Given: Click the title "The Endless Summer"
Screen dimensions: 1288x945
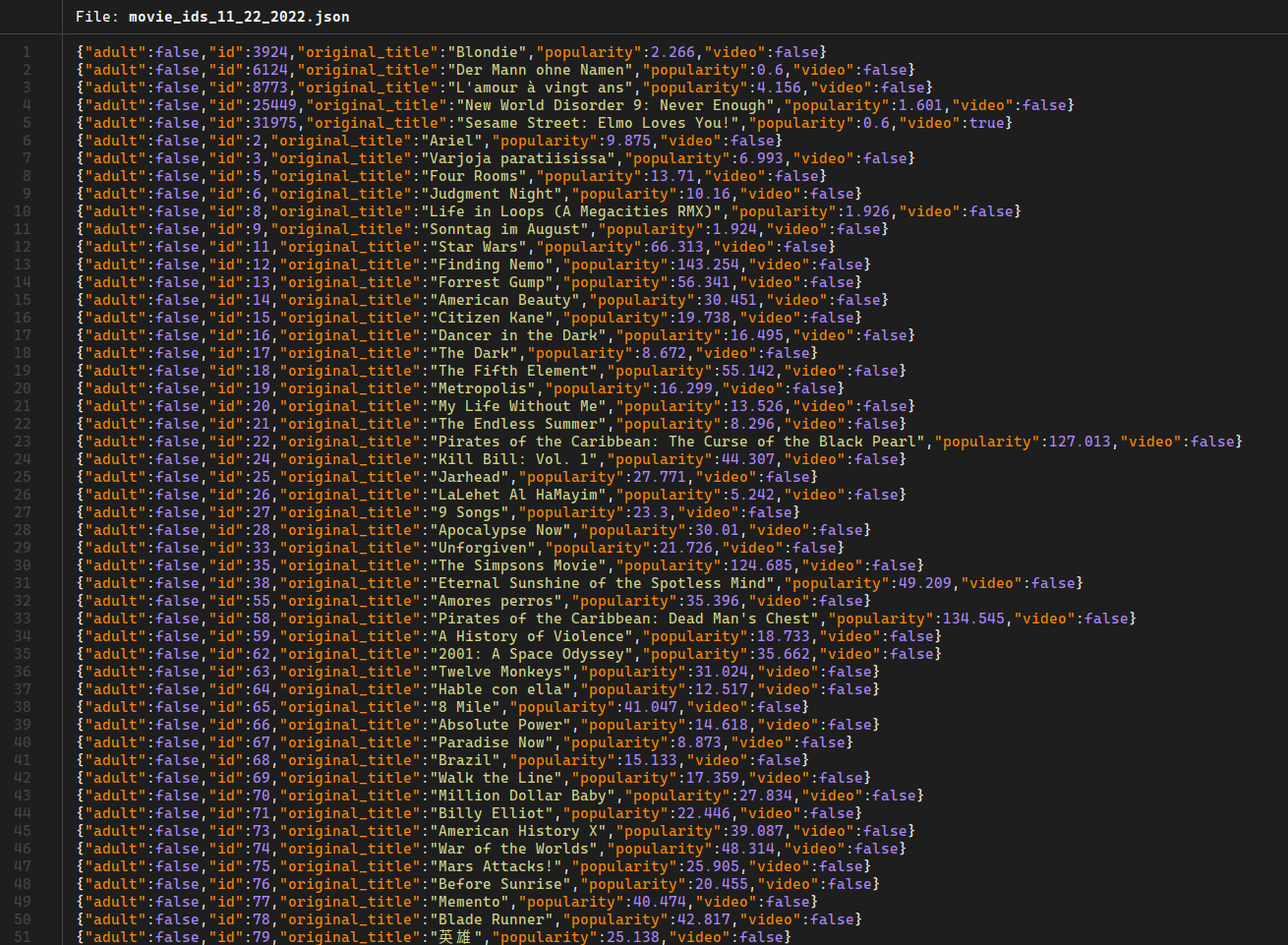Looking at the screenshot, I should (x=518, y=424).
